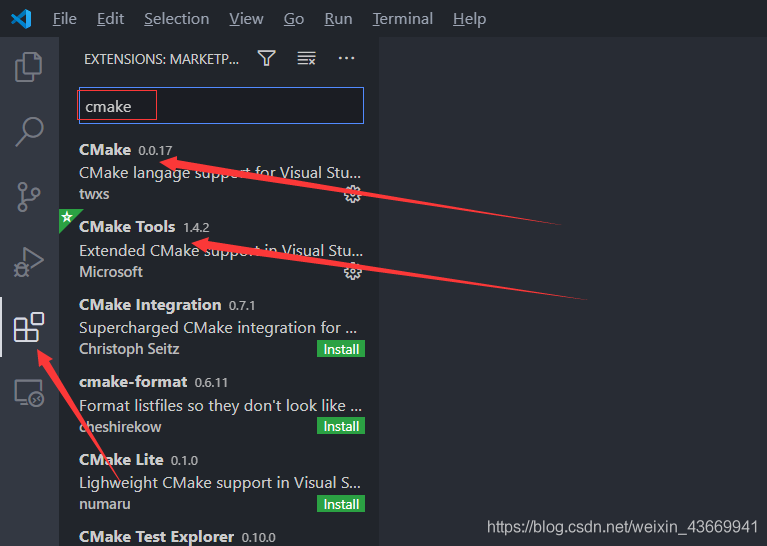Select the cmake-format extension title
The height and width of the screenshot is (546, 767).
pyautogui.click(x=133, y=382)
